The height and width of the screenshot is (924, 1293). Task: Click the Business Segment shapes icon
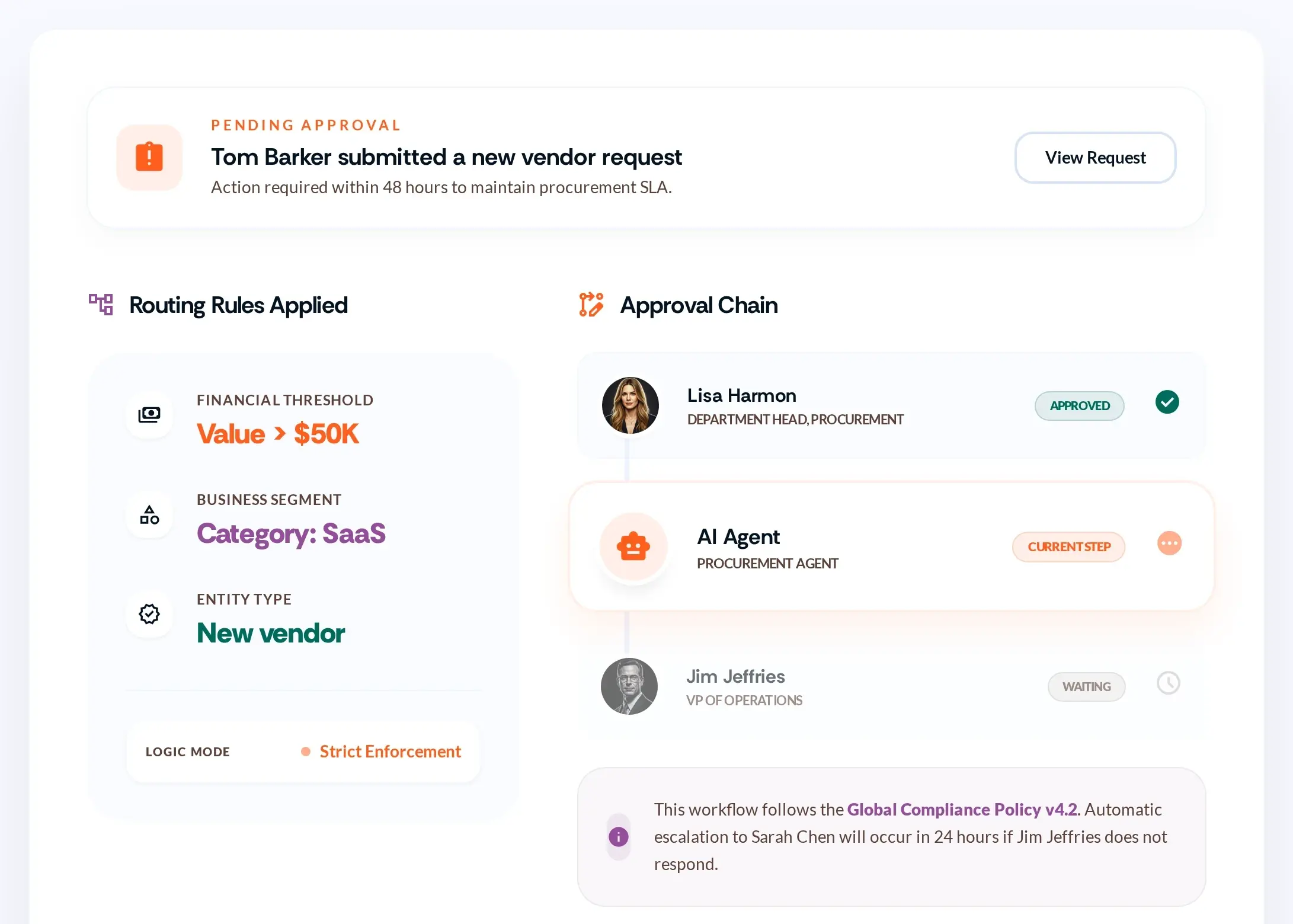[149, 514]
